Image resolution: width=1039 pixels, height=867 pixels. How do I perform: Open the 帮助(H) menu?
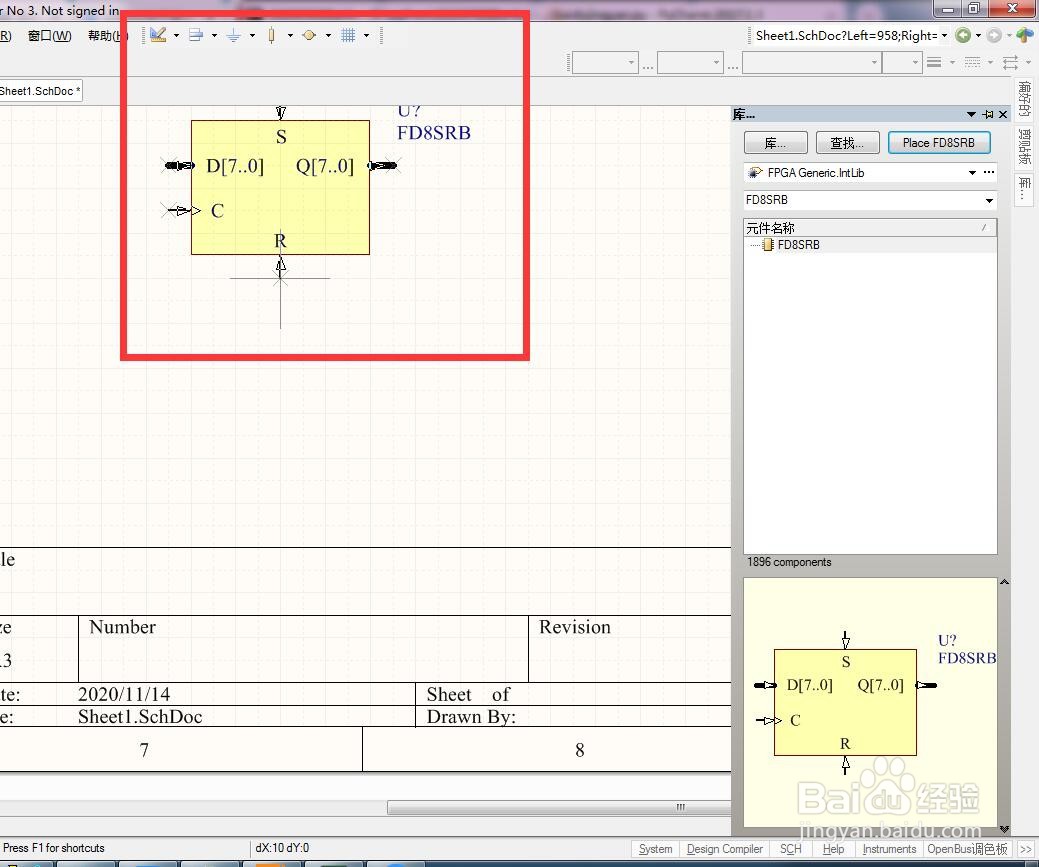point(107,35)
